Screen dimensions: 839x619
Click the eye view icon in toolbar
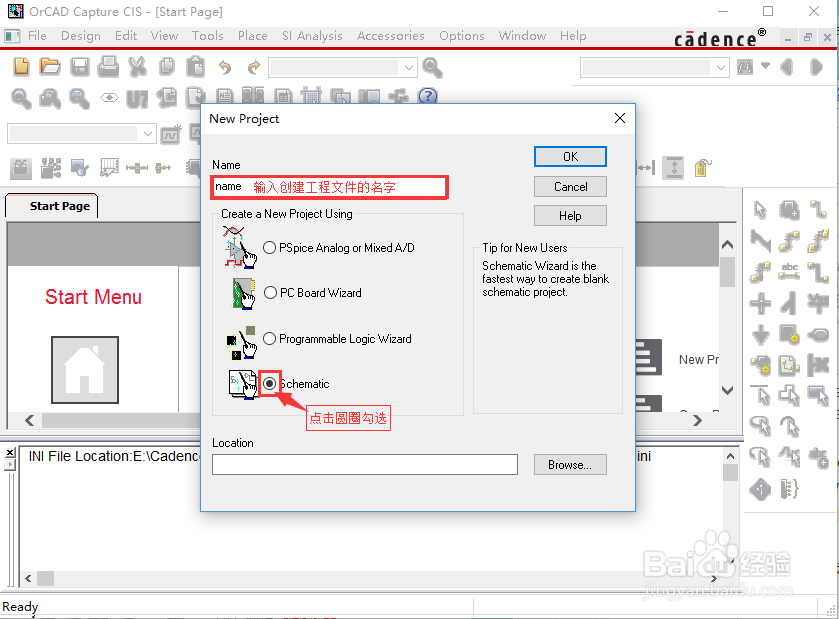click(x=109, y=98)
